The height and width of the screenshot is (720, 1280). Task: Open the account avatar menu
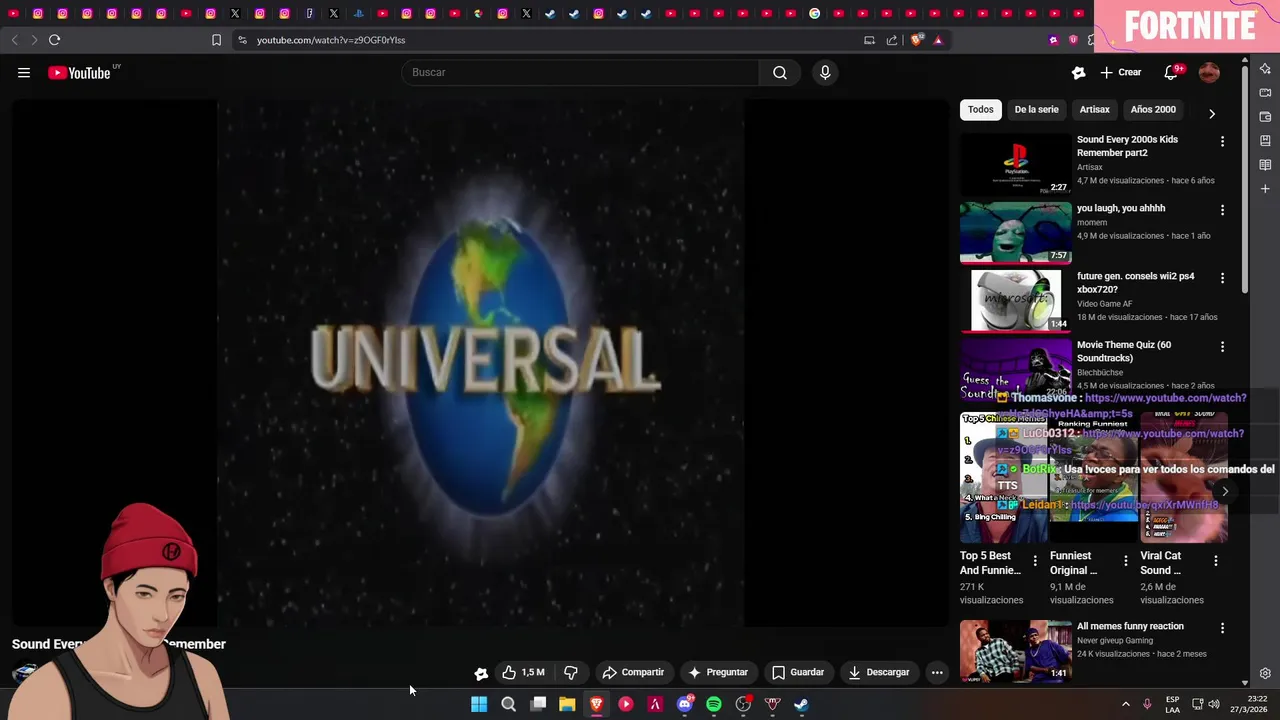1209,72
